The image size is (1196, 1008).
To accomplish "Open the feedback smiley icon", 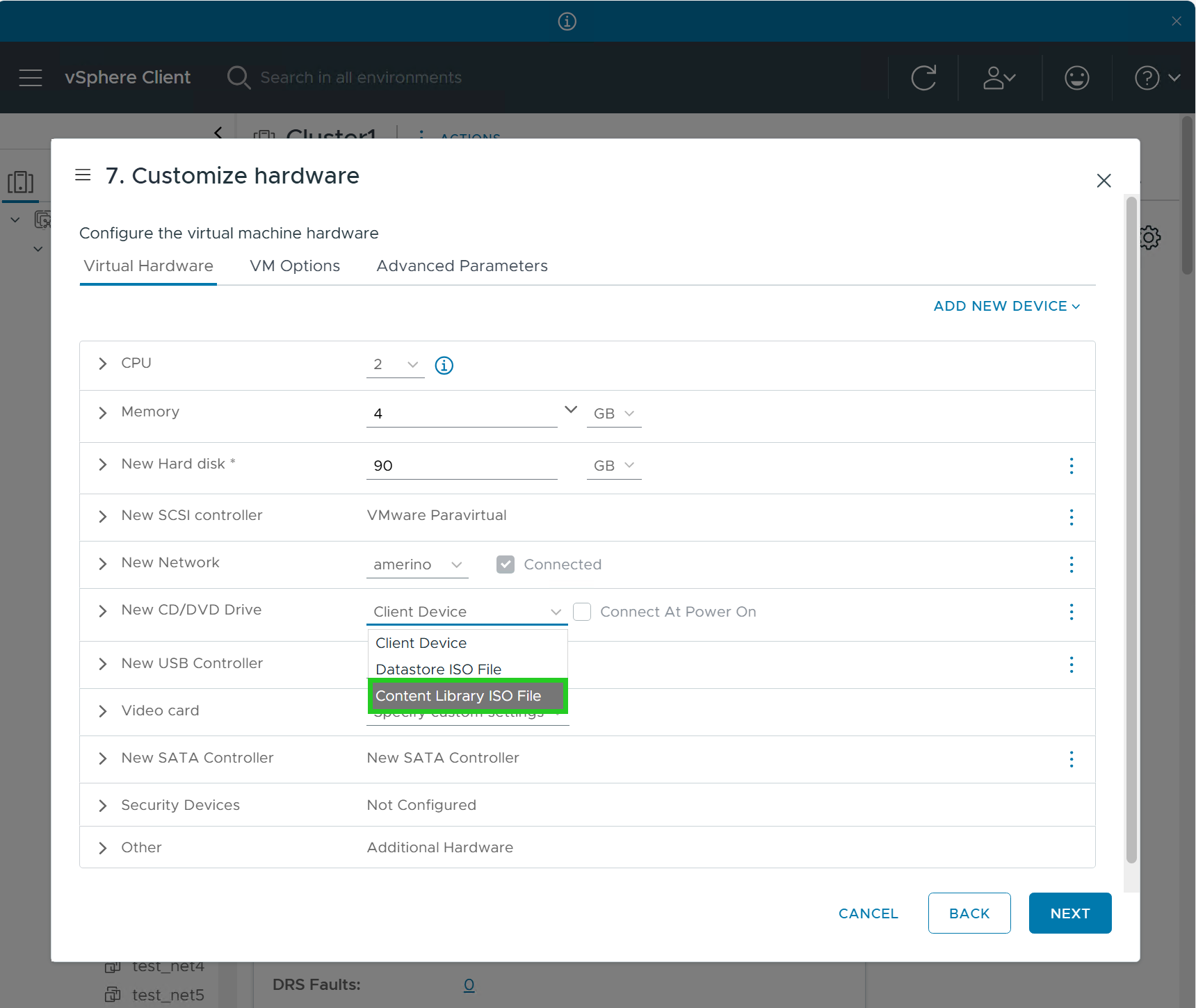I will click(1076, 78).
